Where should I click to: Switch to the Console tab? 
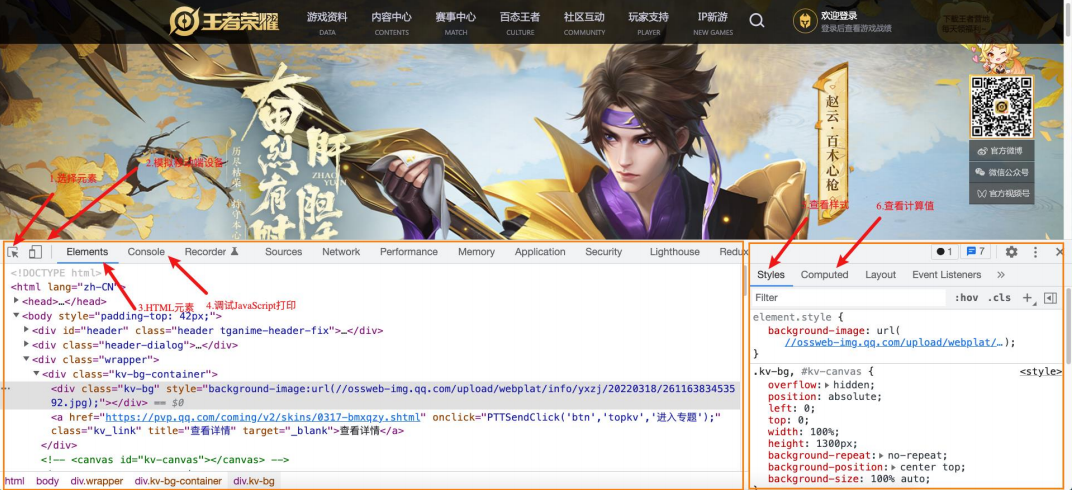pos(146,252)
